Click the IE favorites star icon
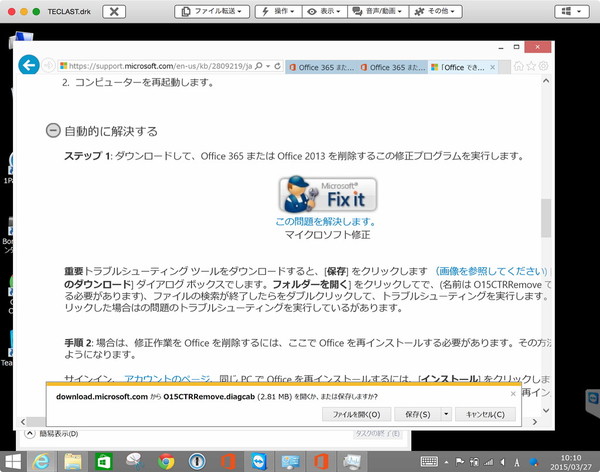The width and height of the screenshot is (600, 472). 531,66
